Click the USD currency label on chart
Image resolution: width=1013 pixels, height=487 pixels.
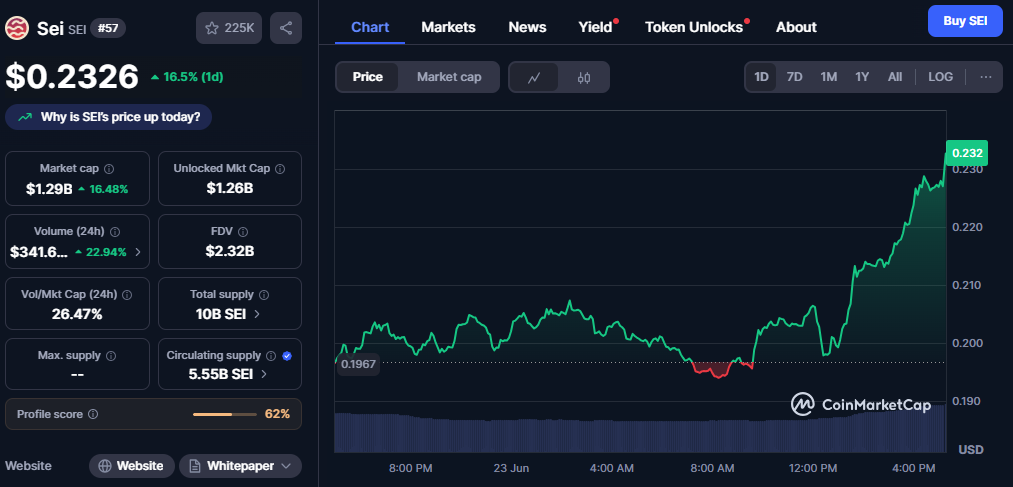point(971,449)
